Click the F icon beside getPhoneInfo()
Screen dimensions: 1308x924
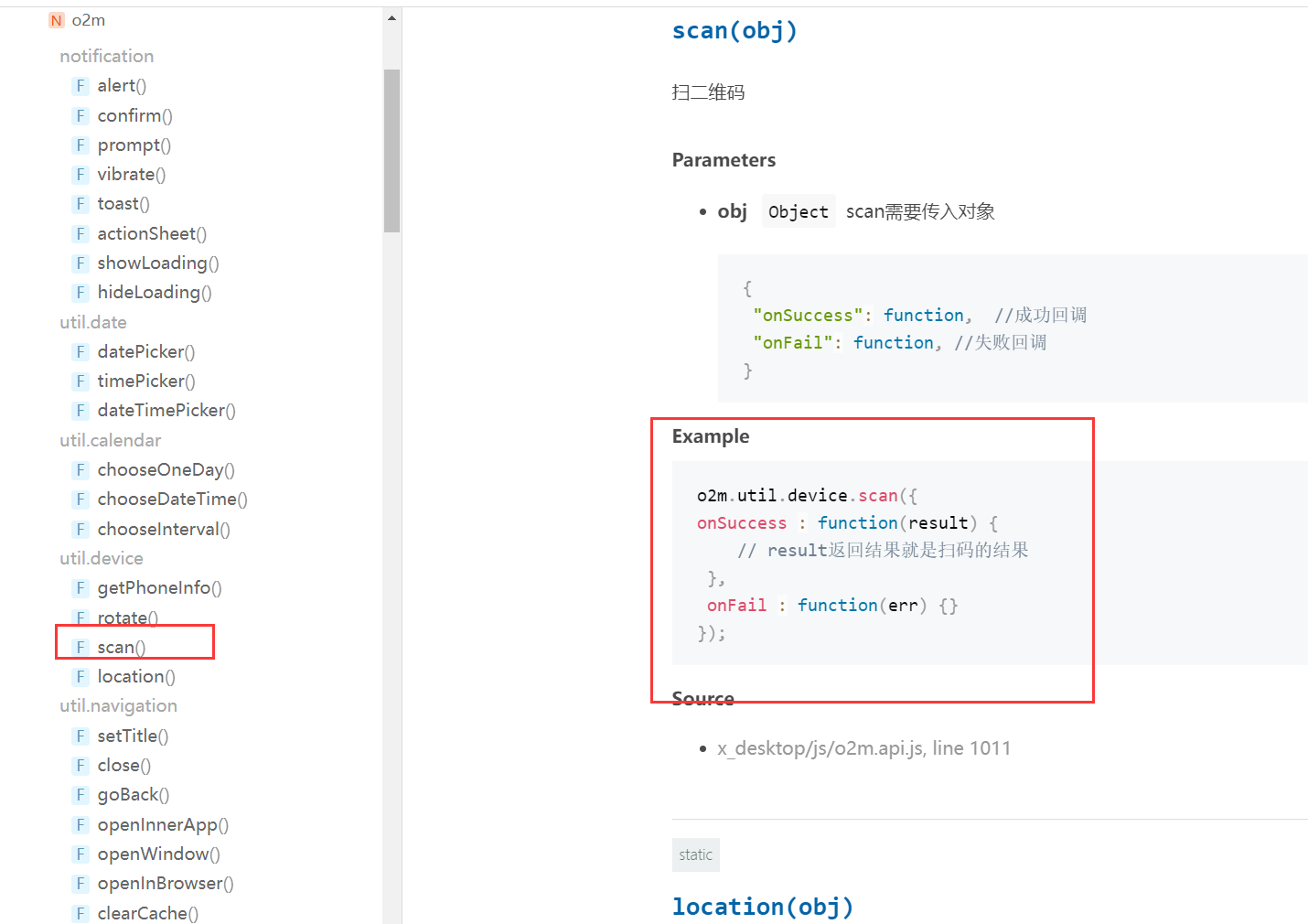(x=80, y=588)
